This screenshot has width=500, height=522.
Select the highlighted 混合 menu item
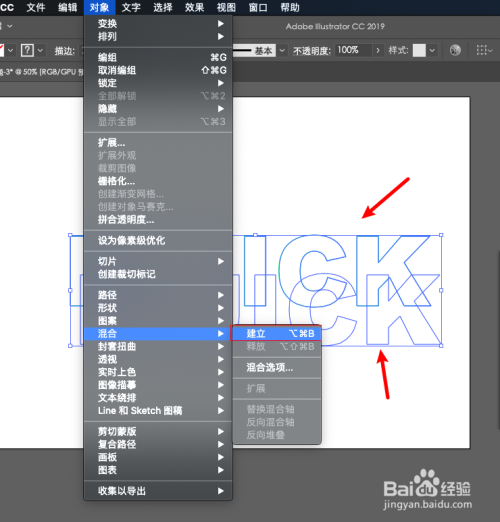(158, 334)
